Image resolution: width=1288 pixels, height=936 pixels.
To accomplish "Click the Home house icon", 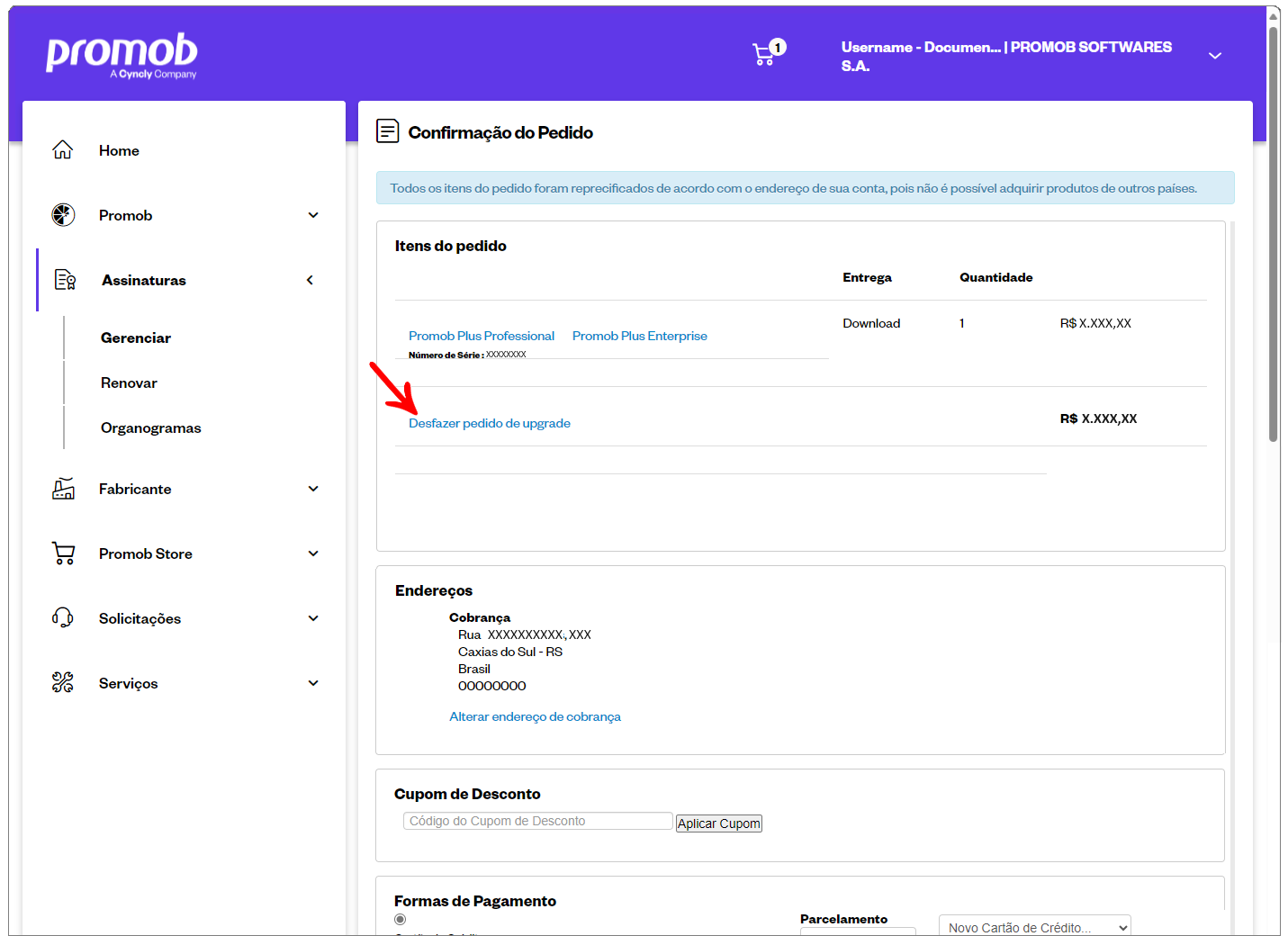I will point(62,149).
